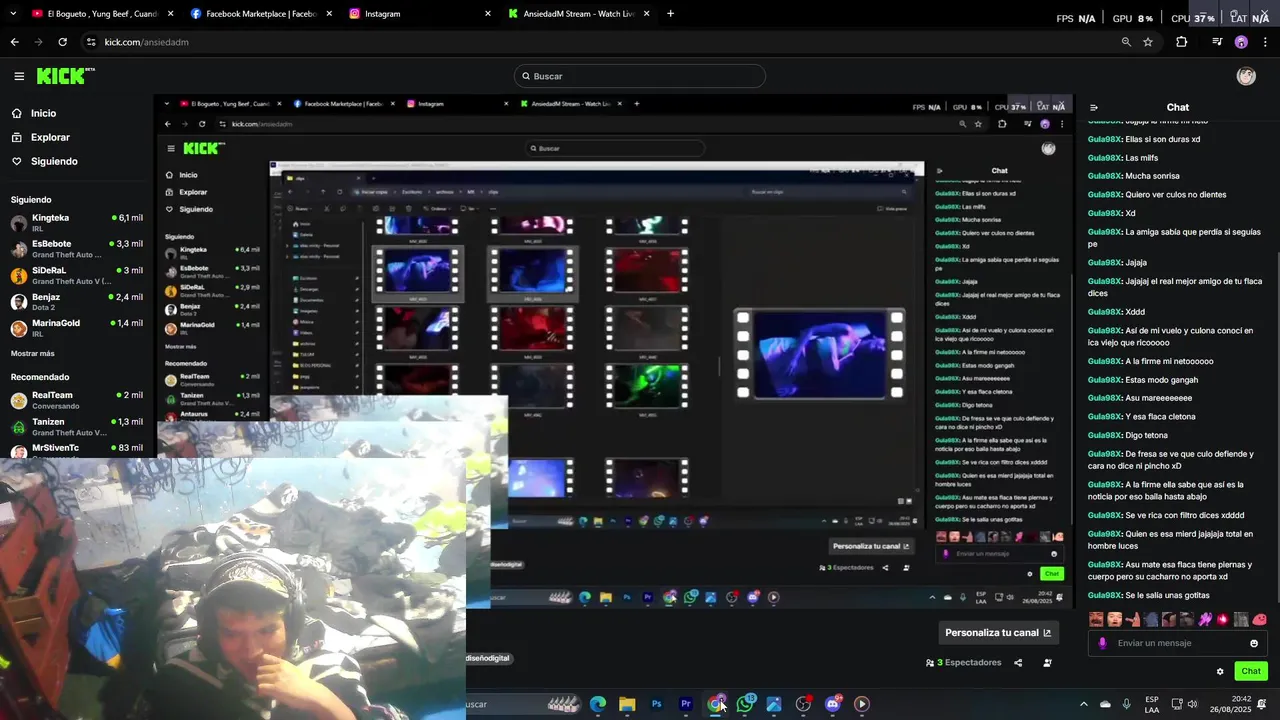Open the Photos app on taskbar
Image resolution: width=1280 pixels, height=720 pixels.
pyautogui.click(x=774, y=704)
